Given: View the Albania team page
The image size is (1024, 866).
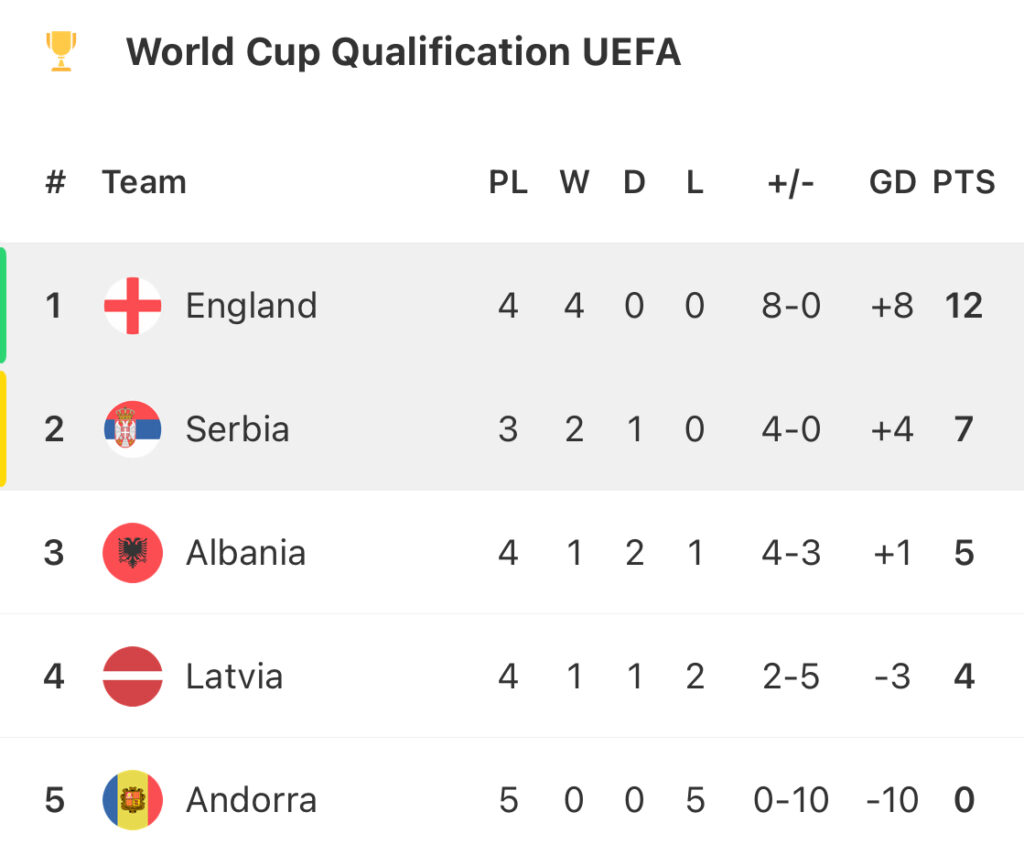Looking at the screenshot, I should (246, 553).
